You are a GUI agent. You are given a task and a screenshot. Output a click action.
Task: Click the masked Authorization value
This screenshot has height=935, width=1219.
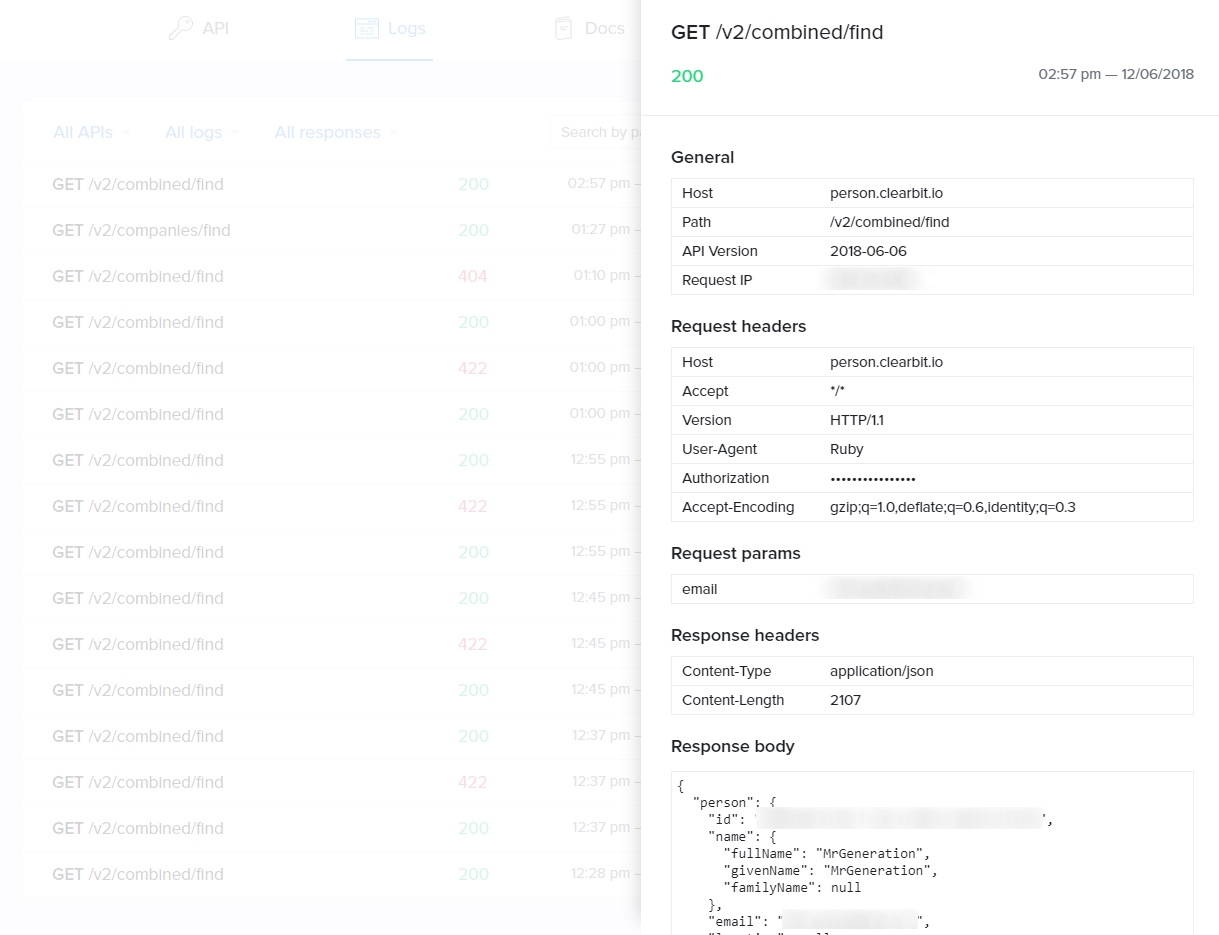(873, 479)
